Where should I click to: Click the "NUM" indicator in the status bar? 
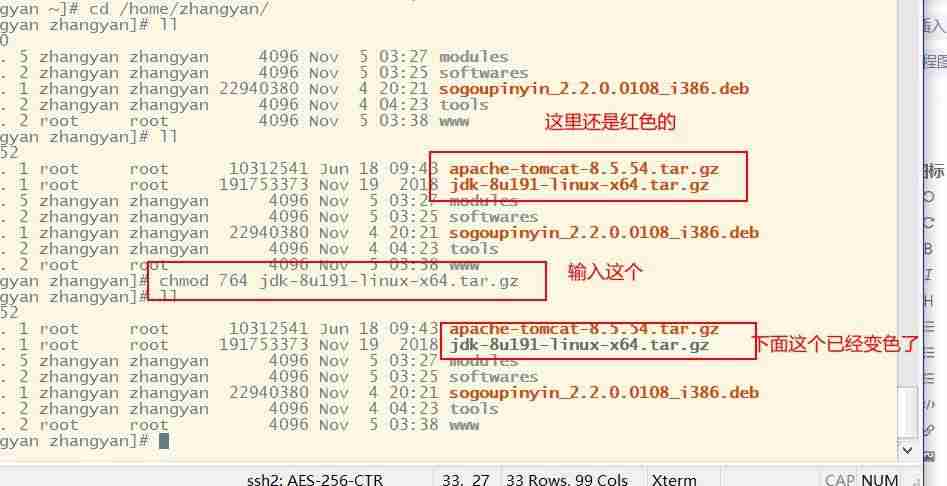(x=879, y=481)
